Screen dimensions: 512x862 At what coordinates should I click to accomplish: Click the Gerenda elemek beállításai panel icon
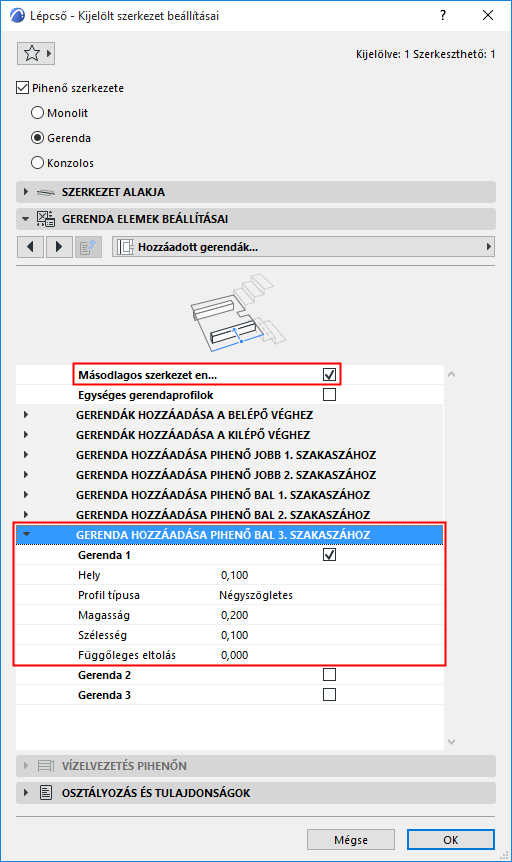pos(46,219)
